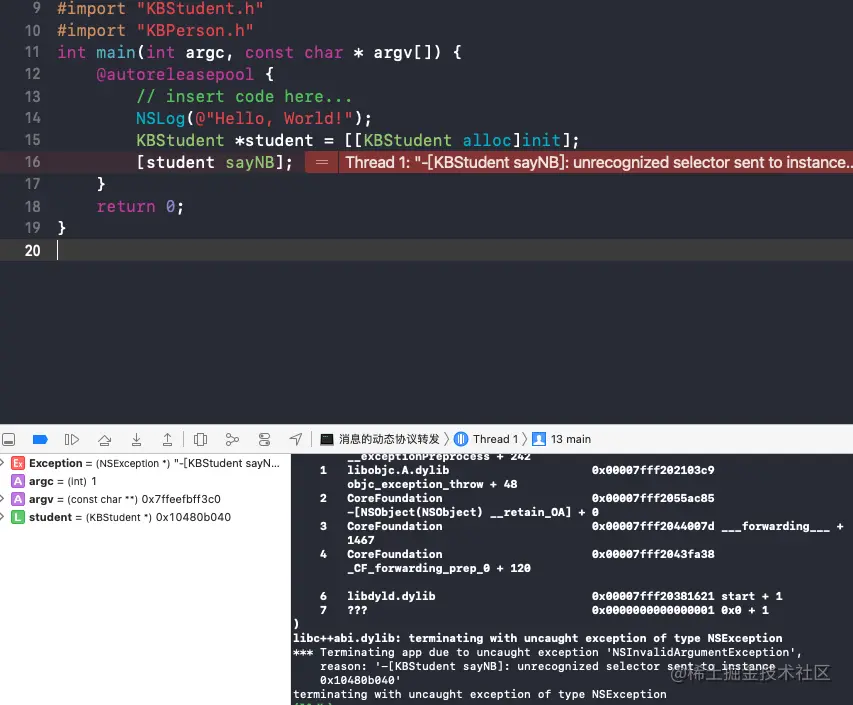The width and height of the screenshot is (853, 705).
Task: Click NSInvalidArgumentException text in console
Action: [703, 652]
